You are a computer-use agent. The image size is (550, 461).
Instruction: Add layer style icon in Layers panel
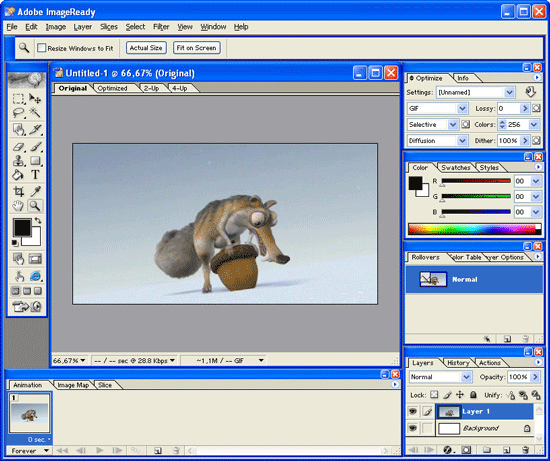(x=448, y=450)
